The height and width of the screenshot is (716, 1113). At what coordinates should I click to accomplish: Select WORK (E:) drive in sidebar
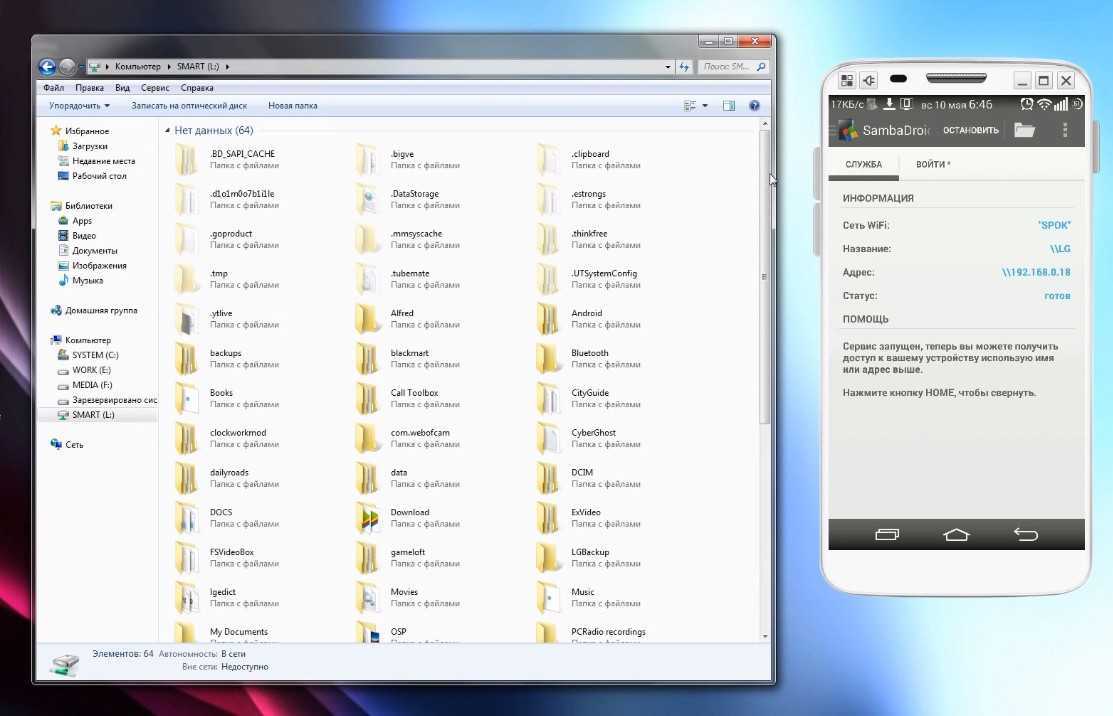[x=91, y=370]
